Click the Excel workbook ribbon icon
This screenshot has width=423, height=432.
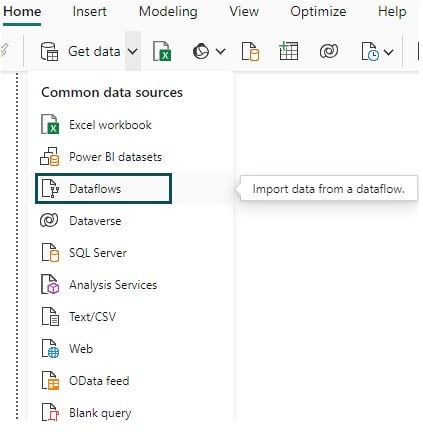(x=162, y=51)
